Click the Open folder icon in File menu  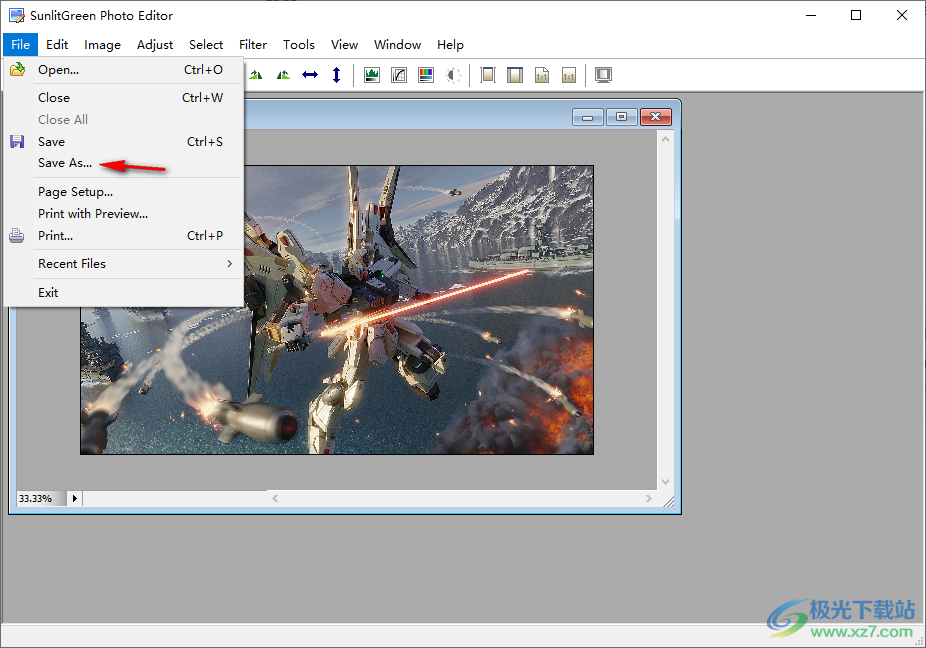tap(17, 70)
